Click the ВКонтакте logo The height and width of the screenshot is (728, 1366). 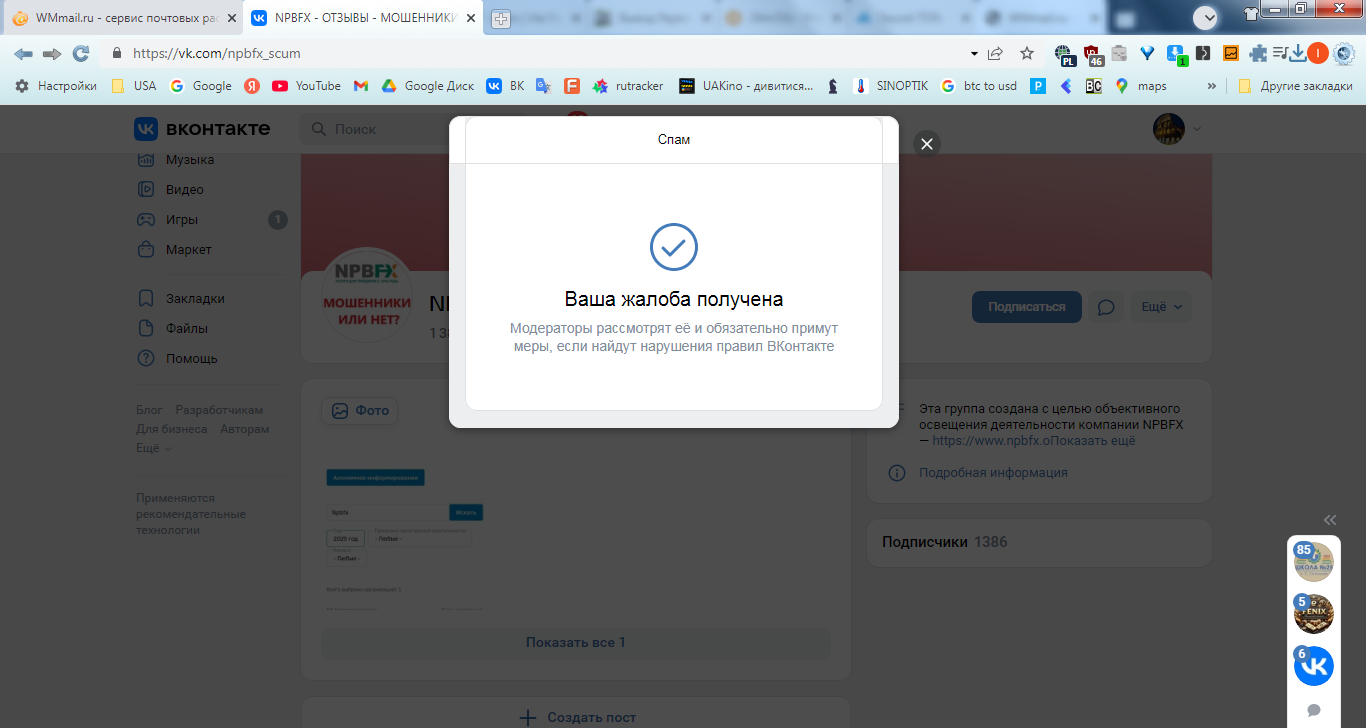[x=202, y=128]
